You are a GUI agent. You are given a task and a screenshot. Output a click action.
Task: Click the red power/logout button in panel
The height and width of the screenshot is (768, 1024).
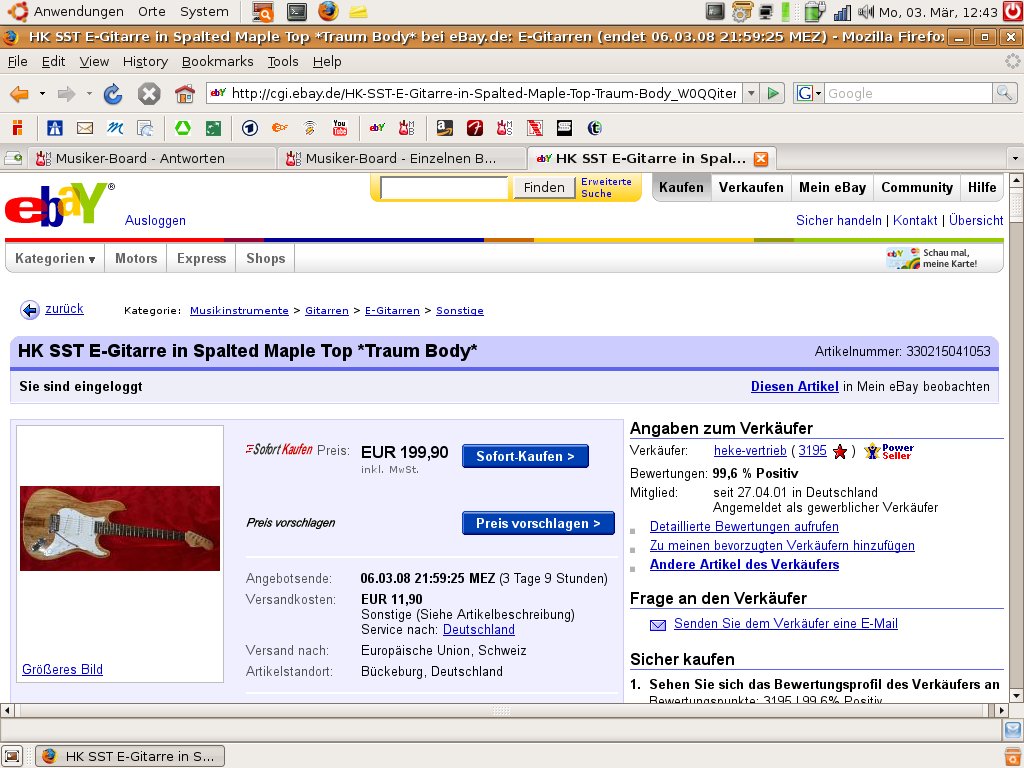(1013, 11)
